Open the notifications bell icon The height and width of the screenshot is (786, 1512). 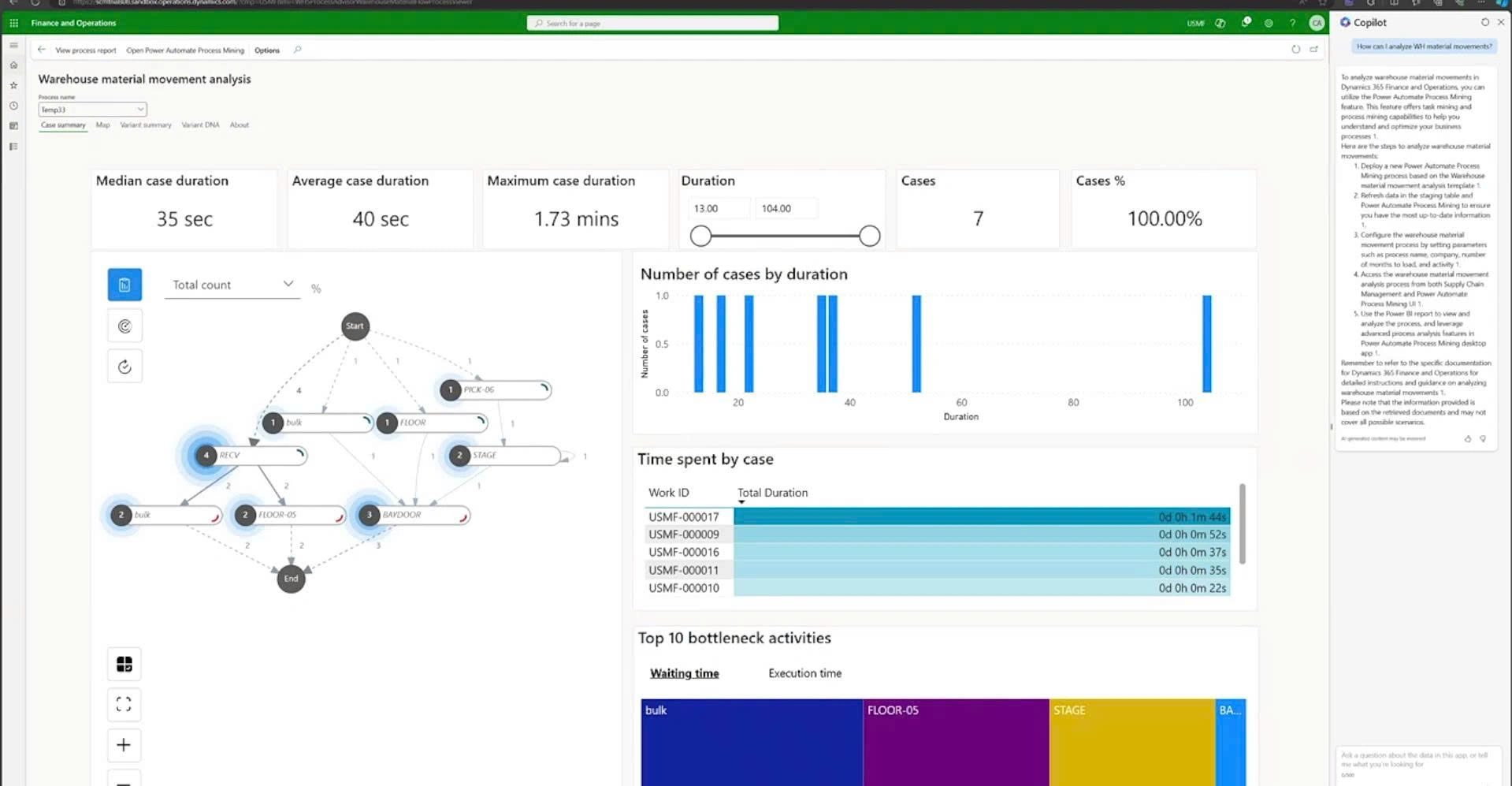pyautogui.click(x=1246, y=23)
